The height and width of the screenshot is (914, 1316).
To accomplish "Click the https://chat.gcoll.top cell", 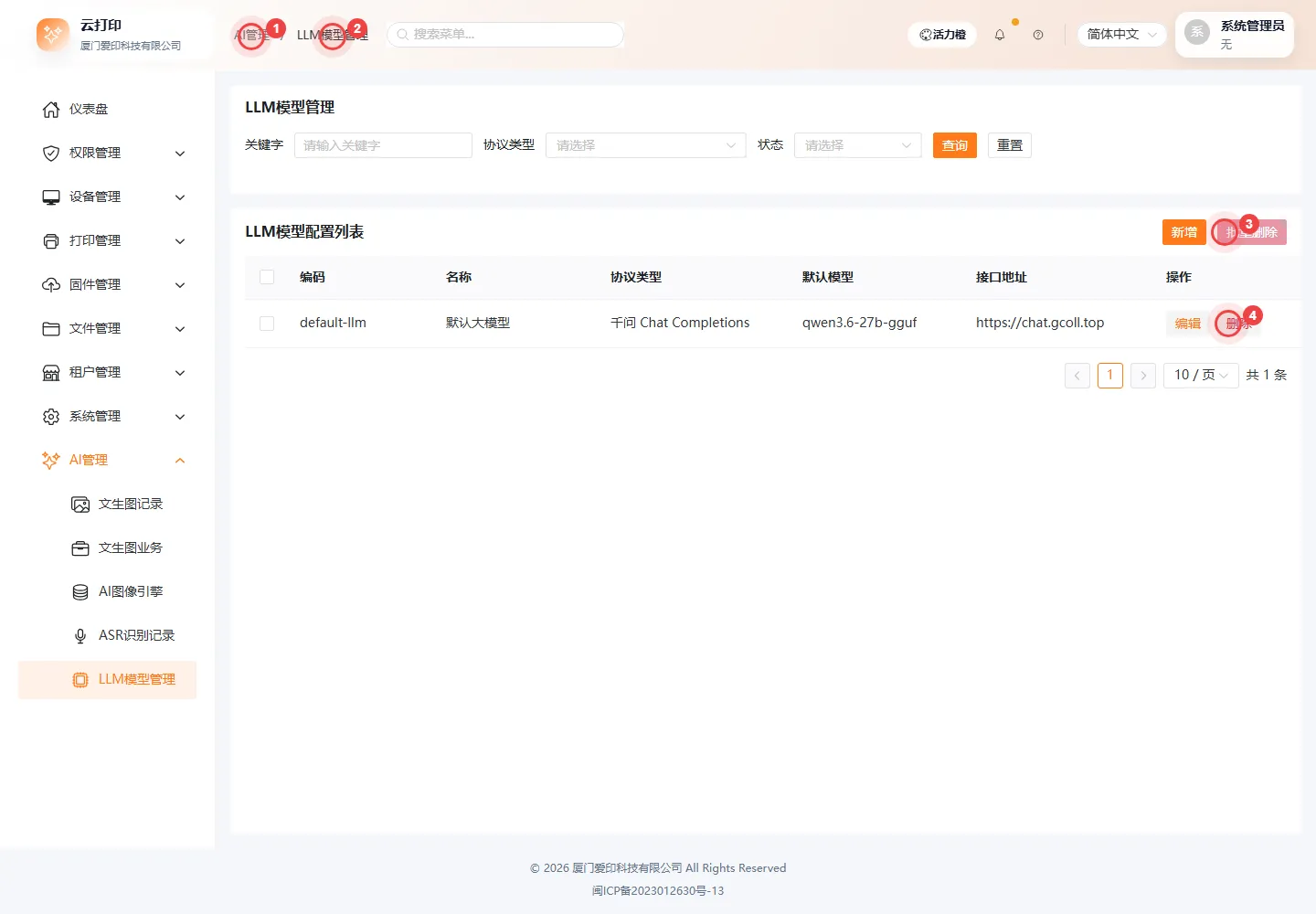I will coord(1040,323).
